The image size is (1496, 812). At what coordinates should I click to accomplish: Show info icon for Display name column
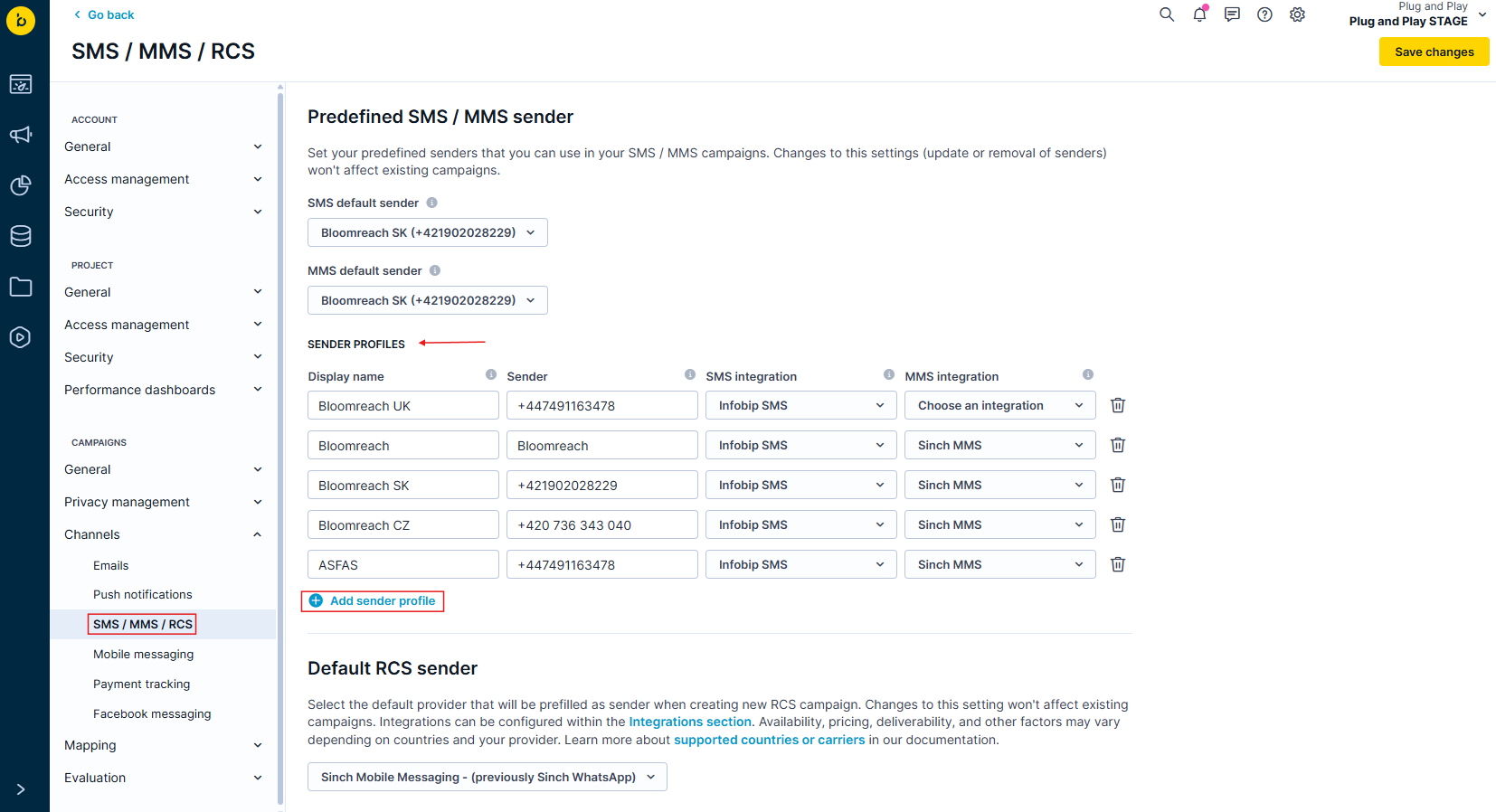click(491, 374)
